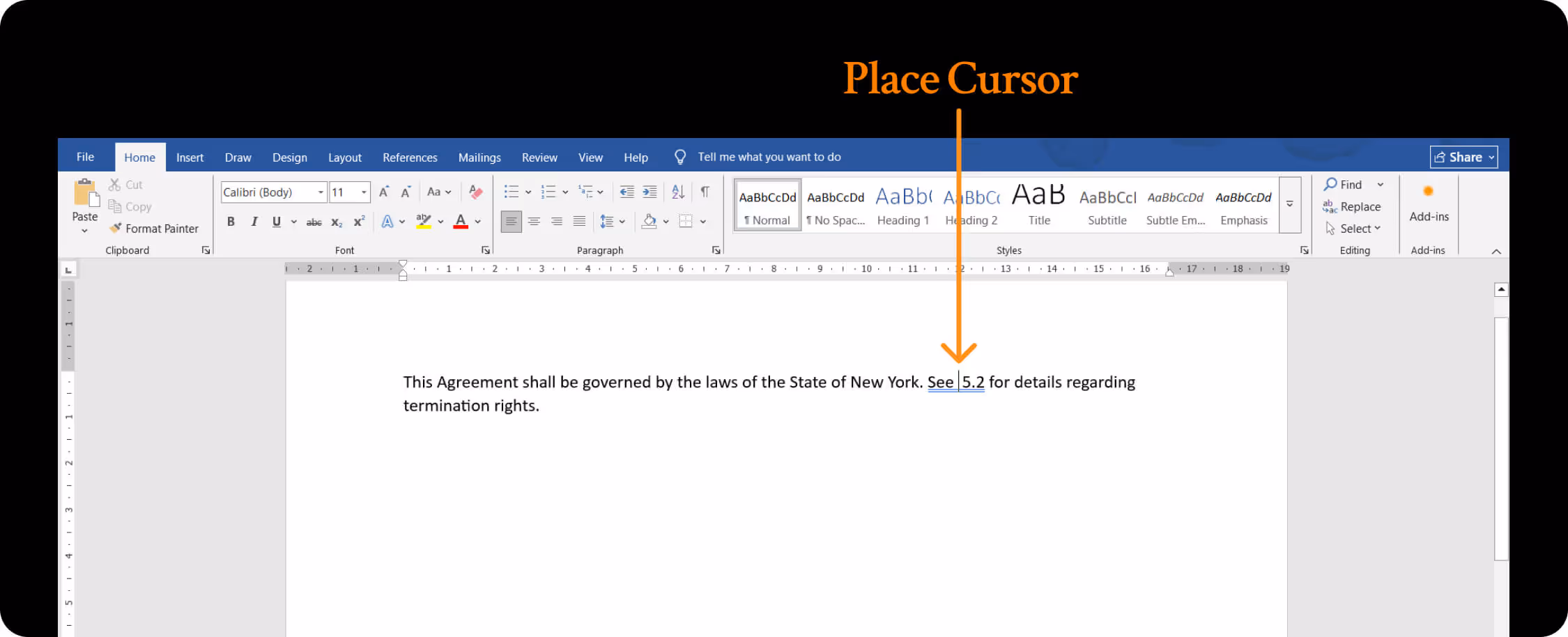
Task: Toggle italic formatting
Action: coord(254,222)
